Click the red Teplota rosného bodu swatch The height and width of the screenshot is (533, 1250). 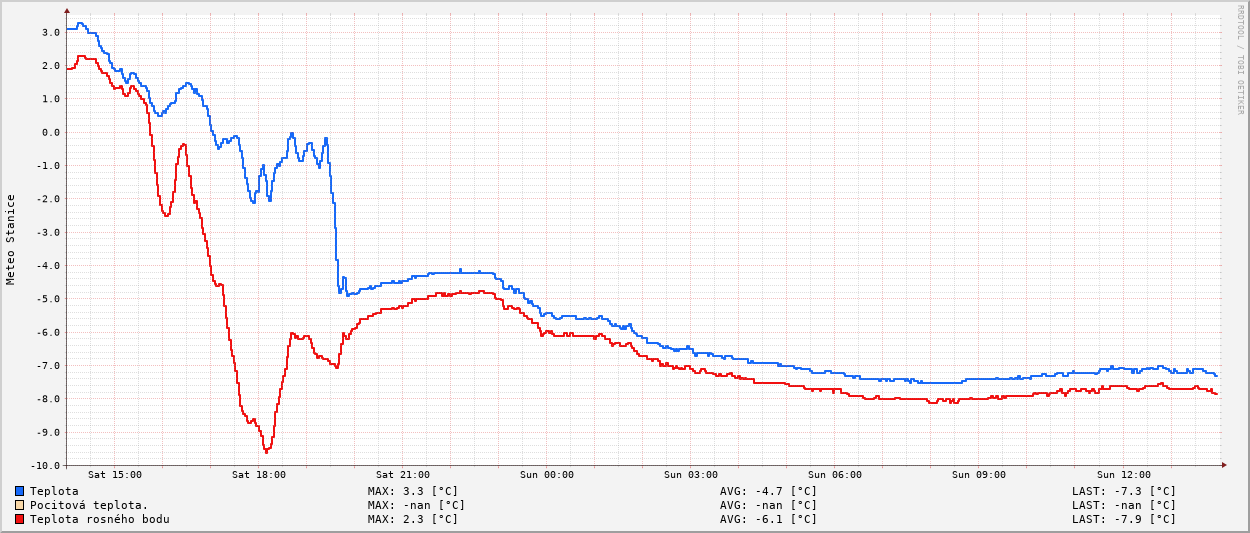point(19,519)
